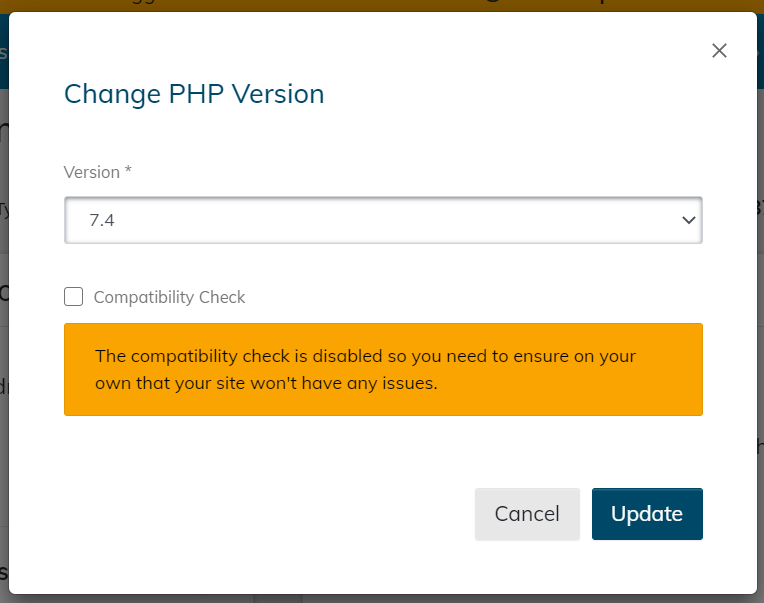Click empty space left of Cancel button
This screenshot has width=764, height=603.
point(268,514)
